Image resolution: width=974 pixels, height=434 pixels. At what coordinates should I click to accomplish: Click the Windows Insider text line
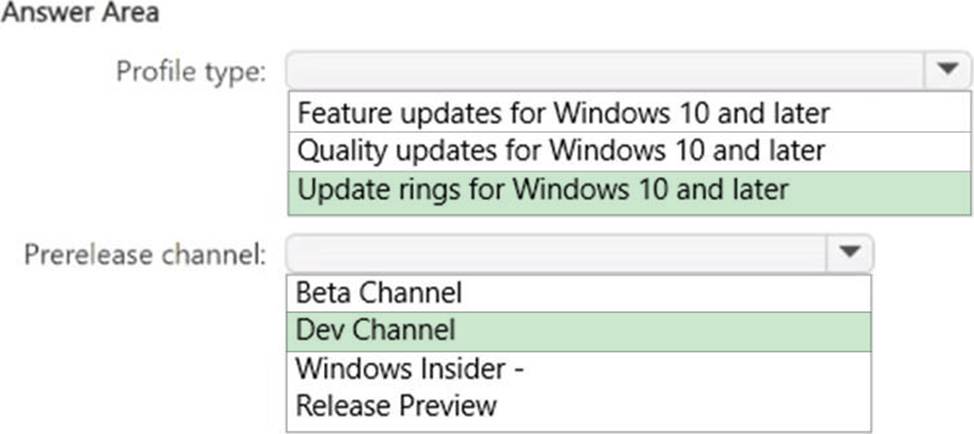411,368
